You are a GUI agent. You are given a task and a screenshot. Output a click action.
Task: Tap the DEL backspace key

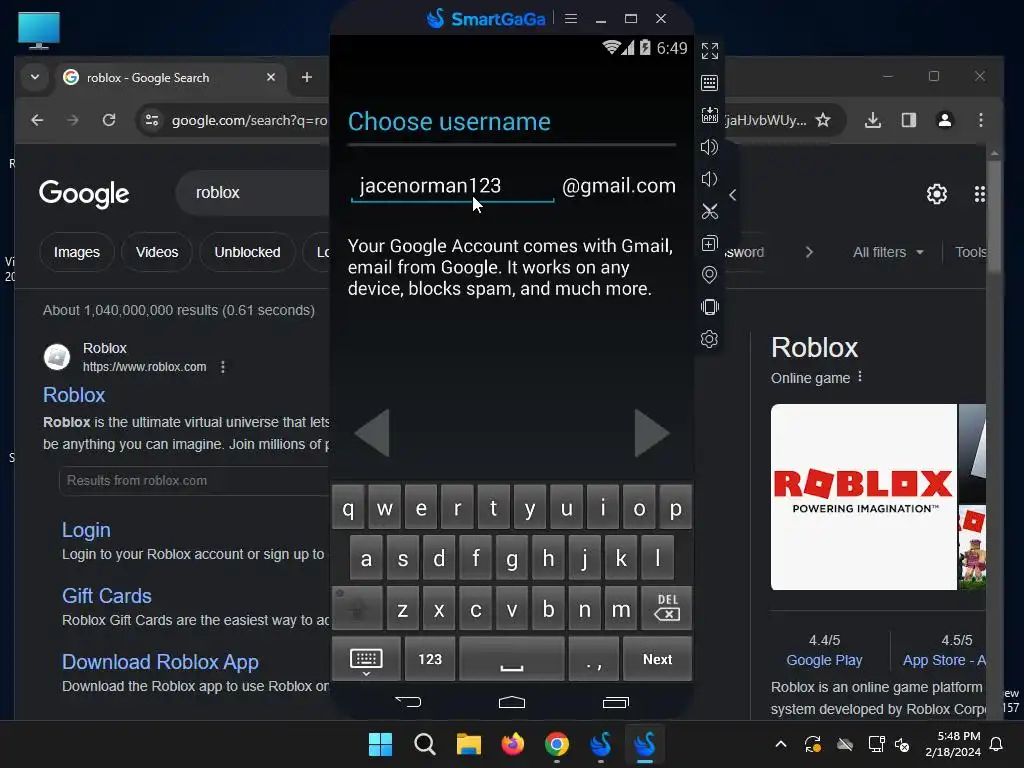(666, 608)
